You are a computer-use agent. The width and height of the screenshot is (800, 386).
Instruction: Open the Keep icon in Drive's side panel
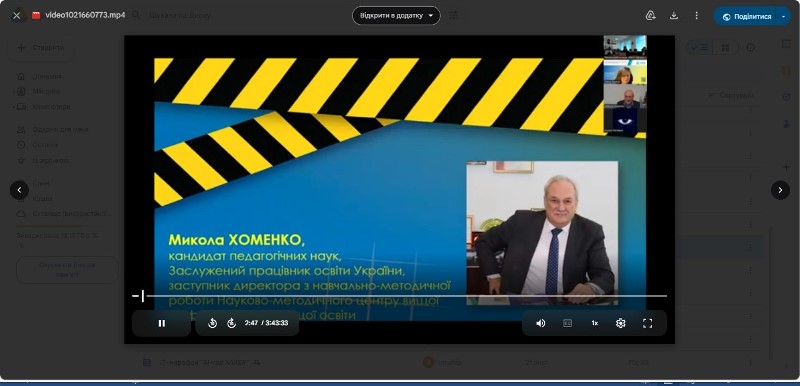pos(786,71)
